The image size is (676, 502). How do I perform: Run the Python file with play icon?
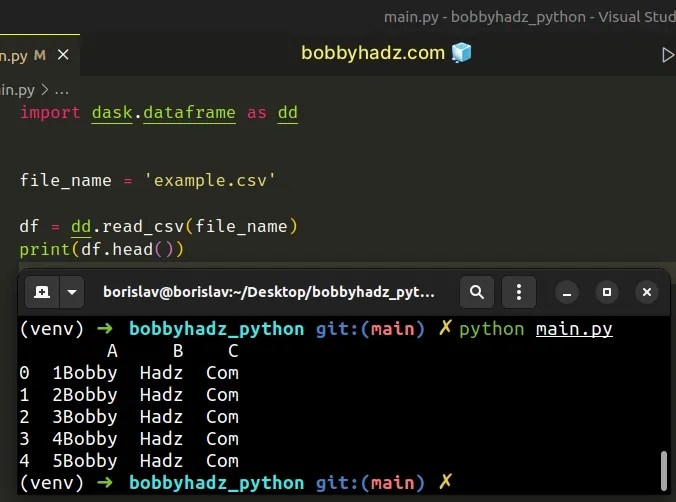(x=668, y=55)
